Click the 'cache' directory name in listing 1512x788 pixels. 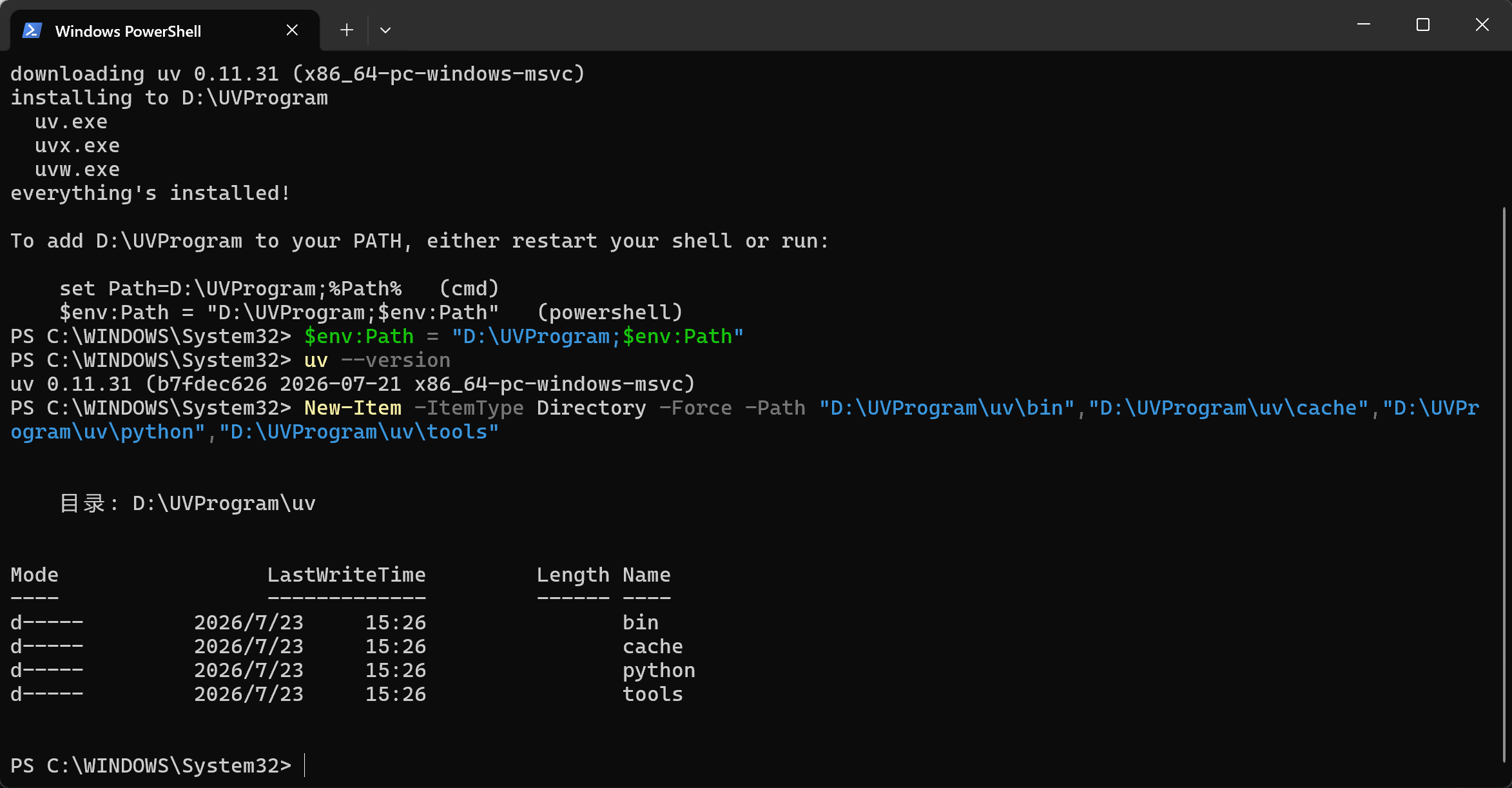tap(653, 647)
